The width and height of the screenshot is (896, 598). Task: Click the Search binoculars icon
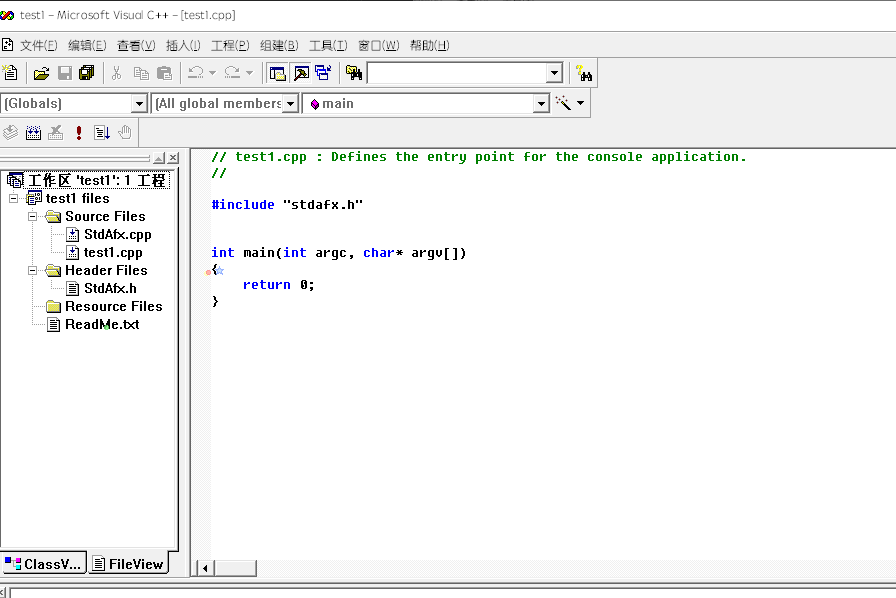(584, 73)
